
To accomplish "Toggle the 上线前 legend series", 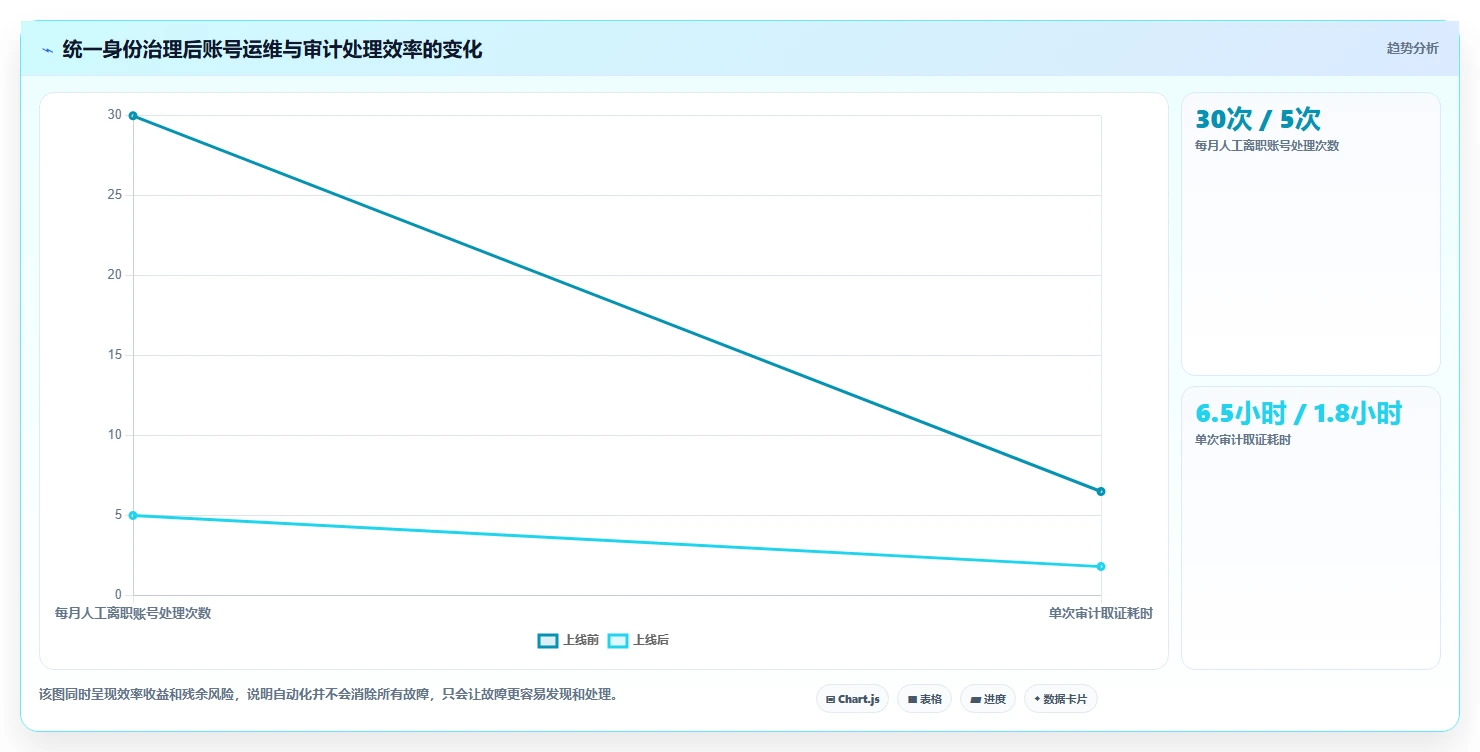I will 568,640.
